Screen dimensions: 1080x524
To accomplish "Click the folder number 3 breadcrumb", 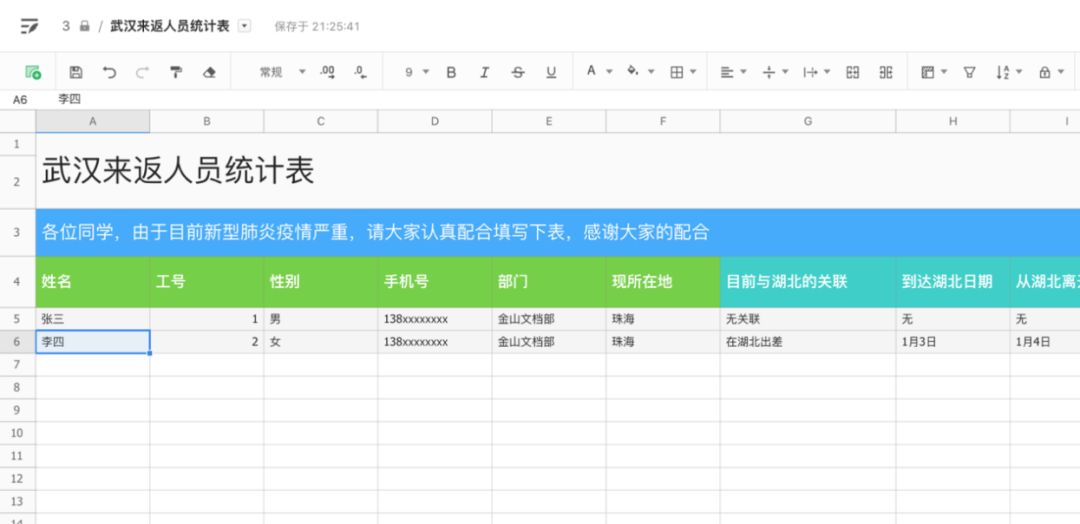I will click(x=65, y=26).
